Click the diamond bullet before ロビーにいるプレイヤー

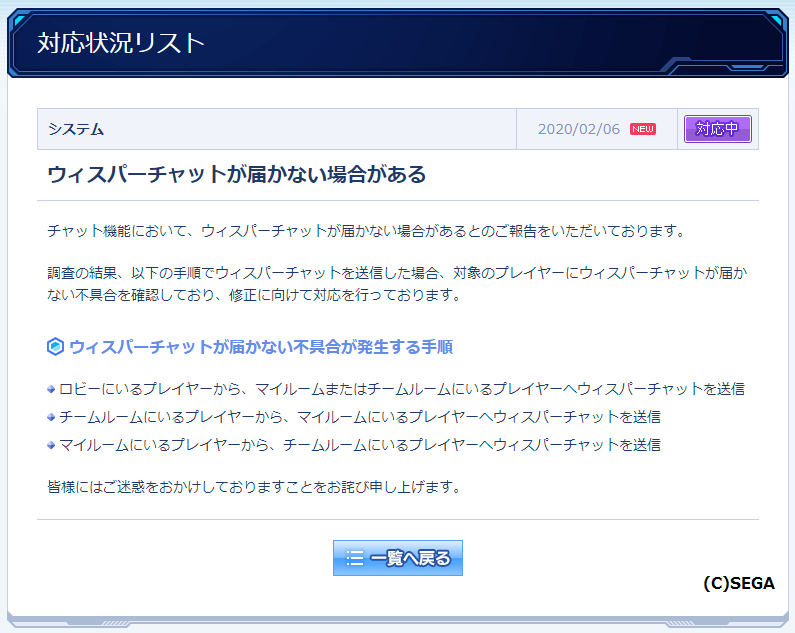tap(51, 390)
